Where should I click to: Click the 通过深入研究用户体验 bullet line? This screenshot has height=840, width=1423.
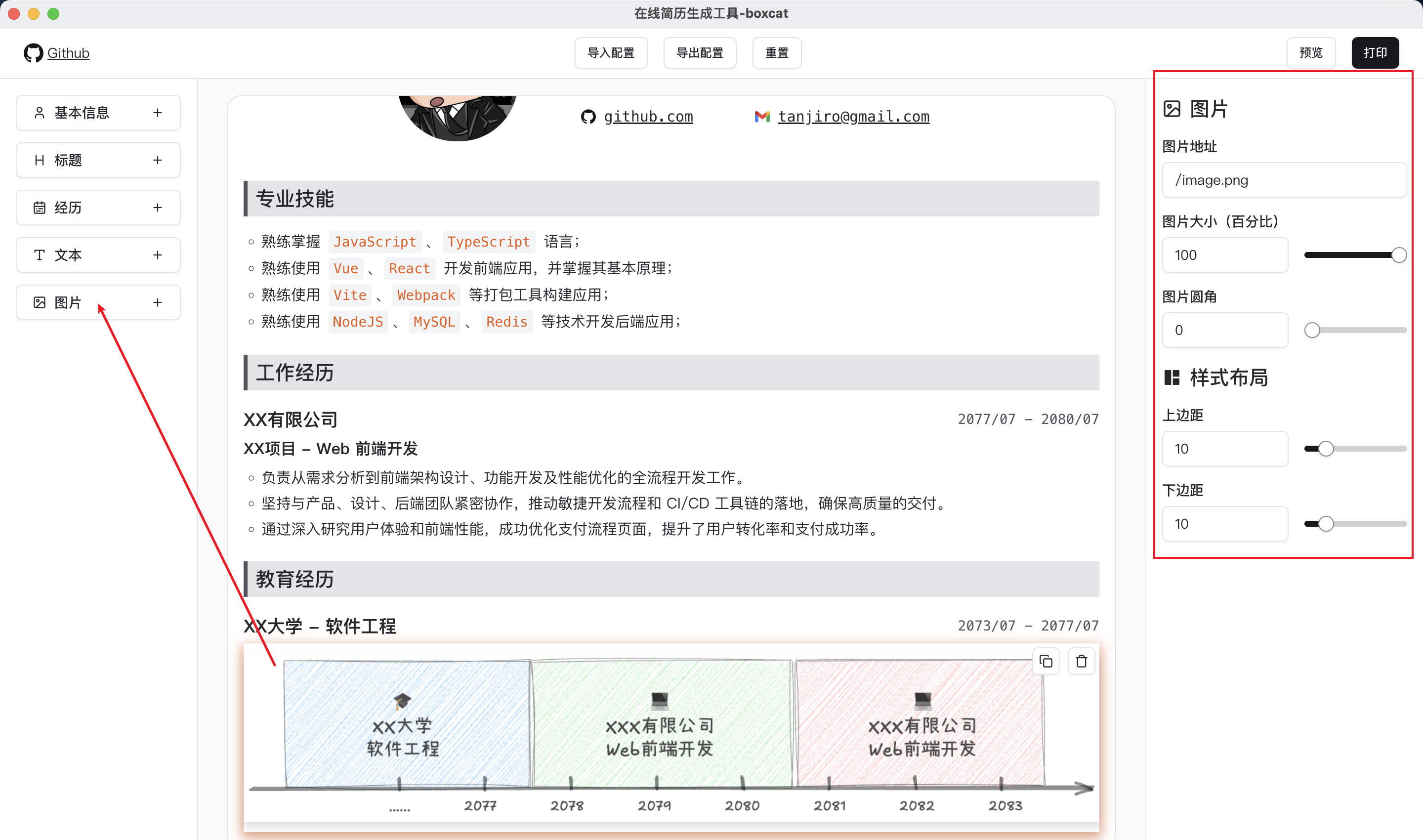tap(569, 529)
